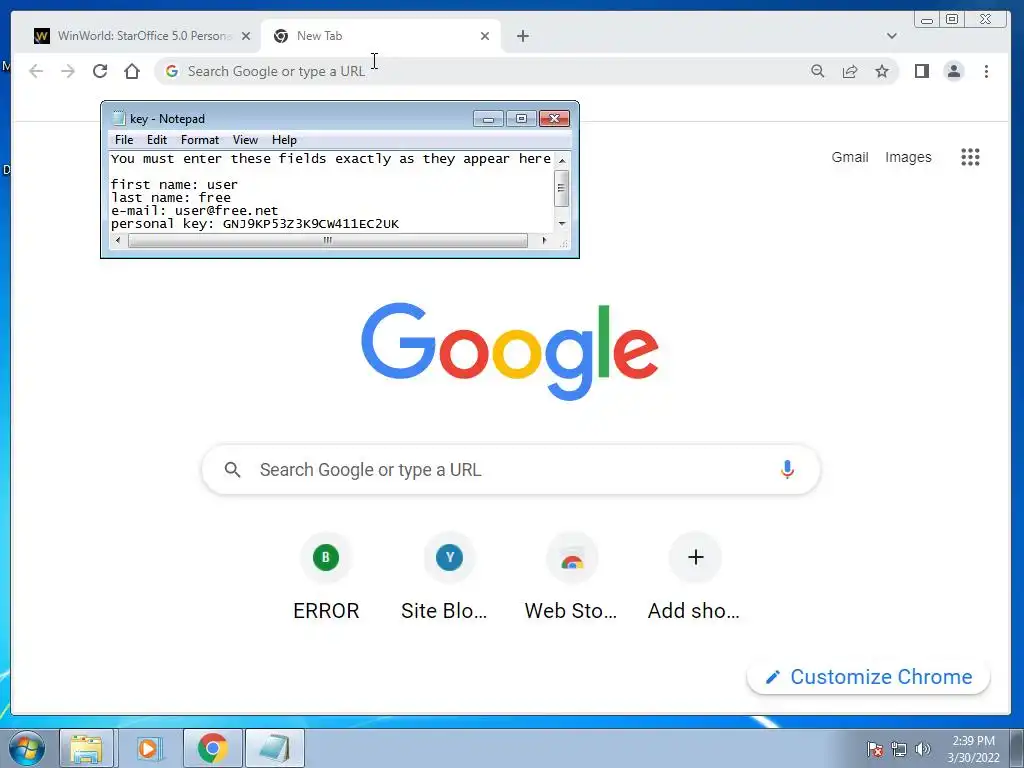Screen dimensions: 1024x768
Task: Focus the Google search box
Action: [511, 470]
